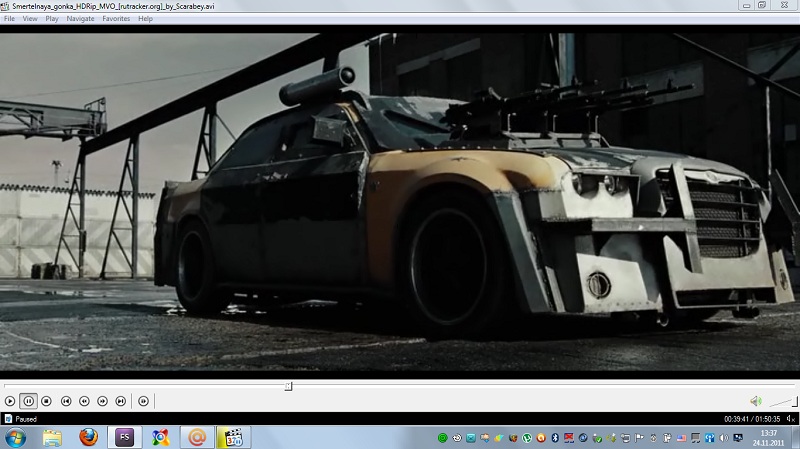
Task: Click the status bar file icon beside Paused
Action: point(8,419)
